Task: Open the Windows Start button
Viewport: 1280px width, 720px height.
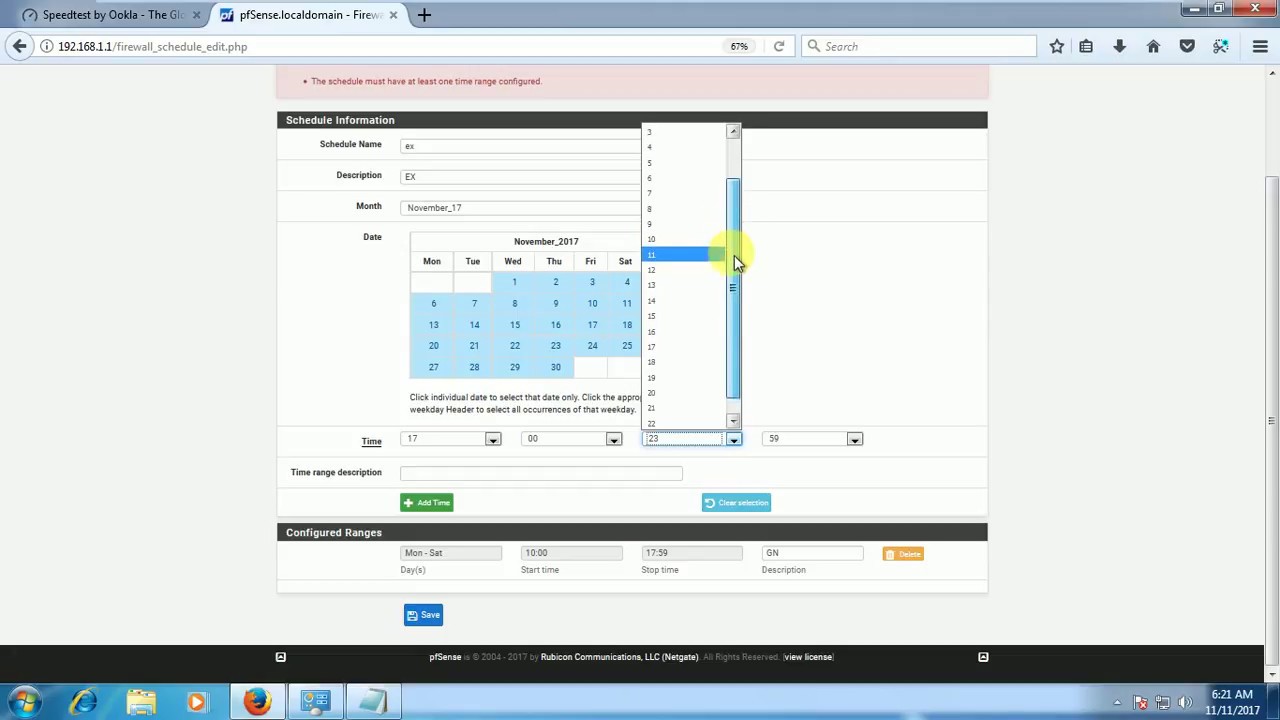Action: pos(25,702)
